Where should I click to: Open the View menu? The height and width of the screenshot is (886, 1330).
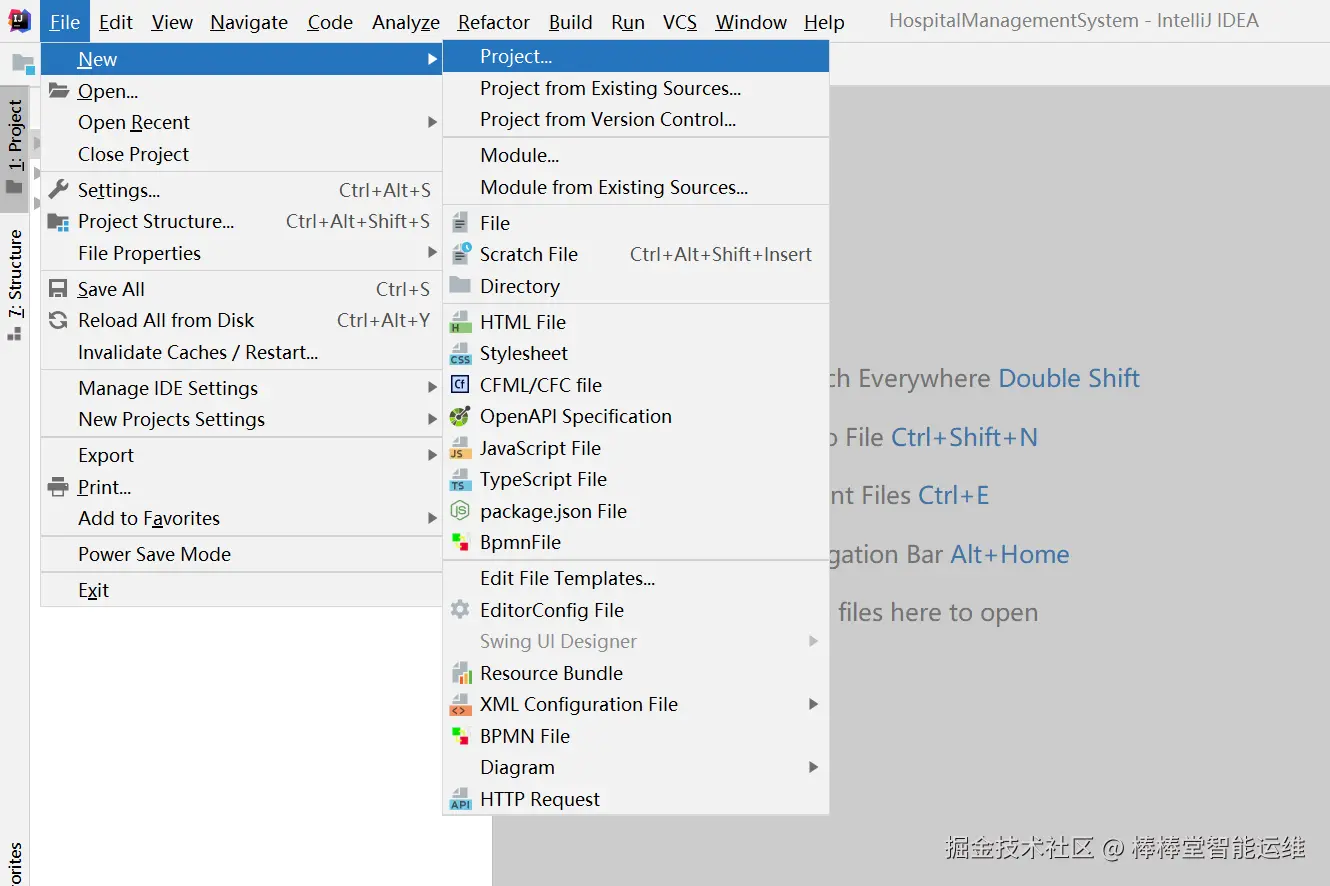coord(172,22)
